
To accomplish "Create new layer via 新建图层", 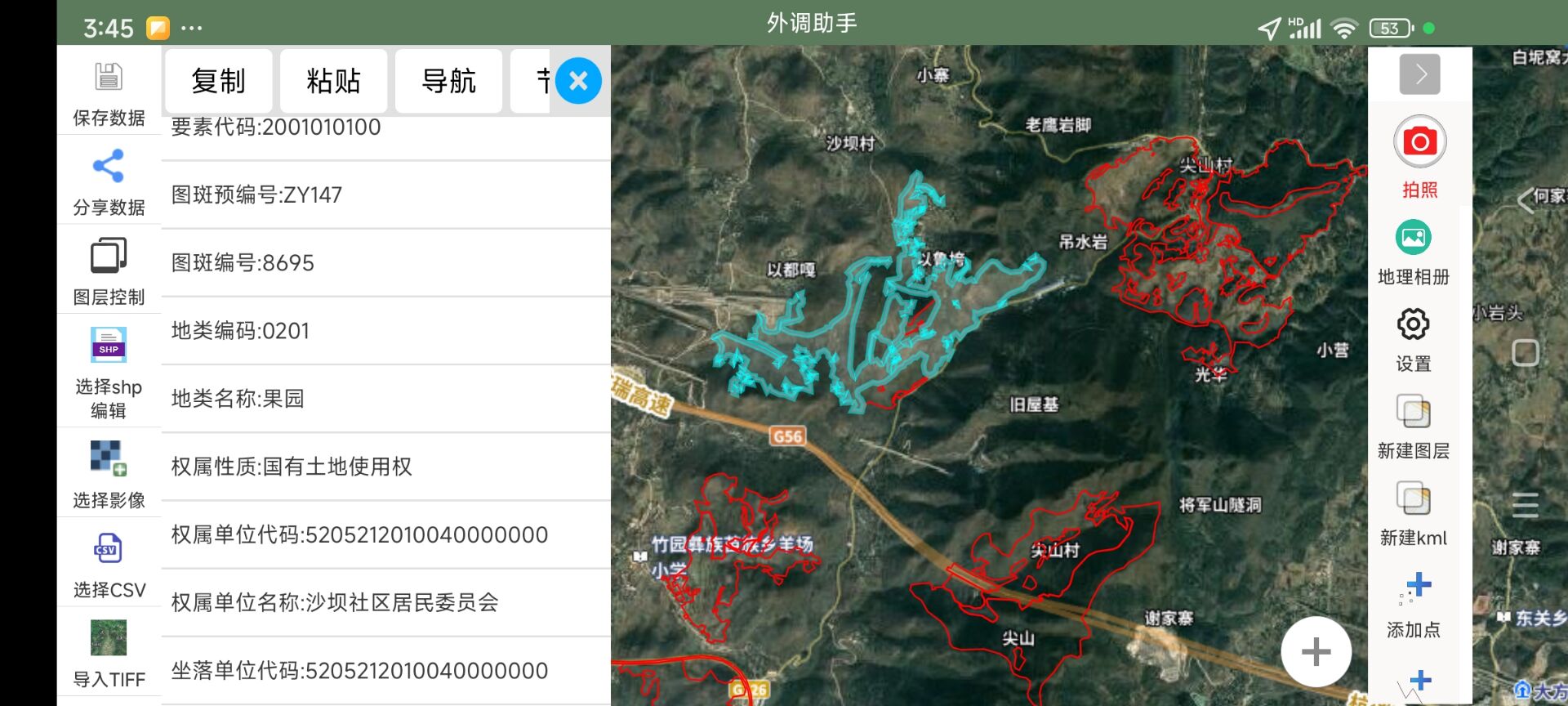I will point(1414,427).
